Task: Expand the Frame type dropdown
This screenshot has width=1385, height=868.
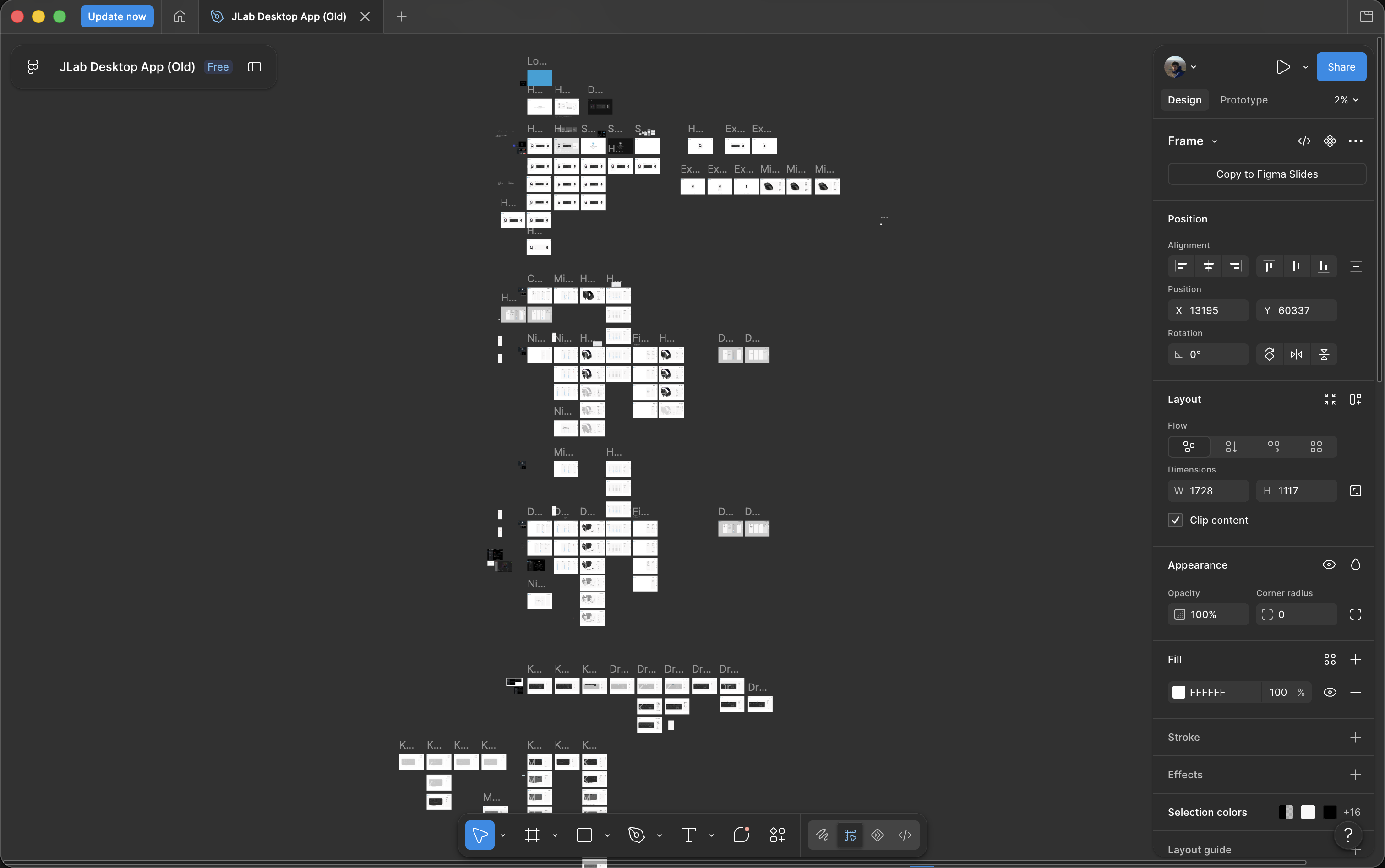Action: (x=1215, y=142)
